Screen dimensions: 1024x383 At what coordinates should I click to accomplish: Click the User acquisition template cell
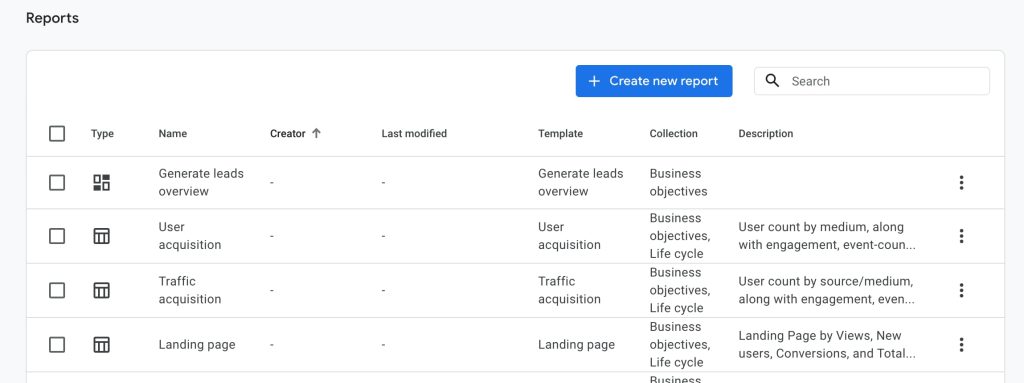click(569, 236)
